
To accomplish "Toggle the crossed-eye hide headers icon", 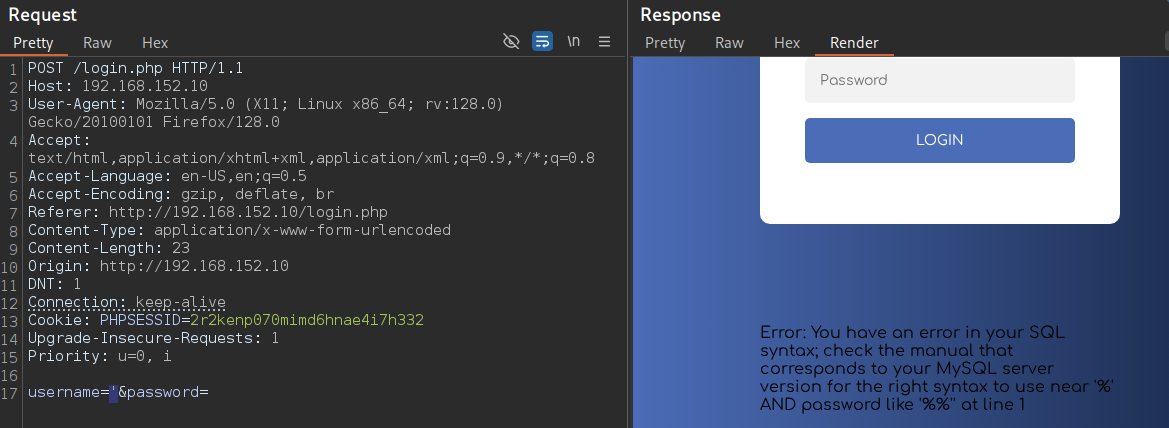I will point(511,42).
